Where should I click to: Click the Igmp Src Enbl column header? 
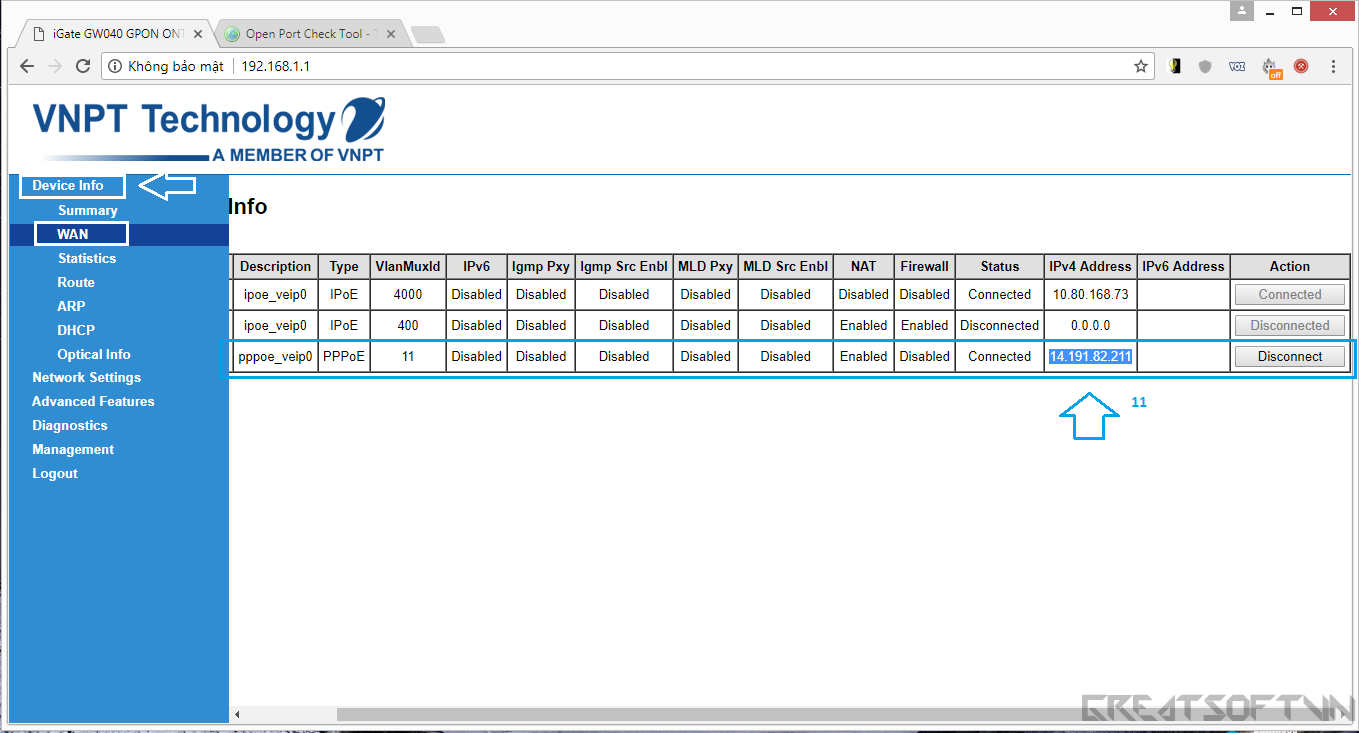[624, 266]
